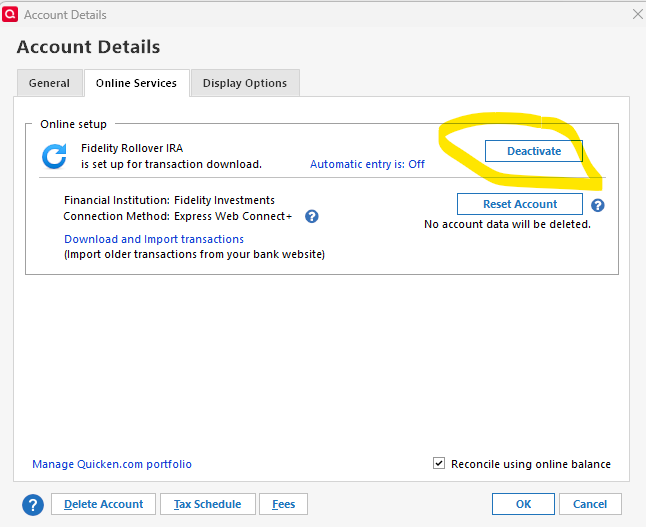Click Financial Institution: Fidelity Investments text
The image size is (646, 527).
pyautogui.click(x=169, y=200)
